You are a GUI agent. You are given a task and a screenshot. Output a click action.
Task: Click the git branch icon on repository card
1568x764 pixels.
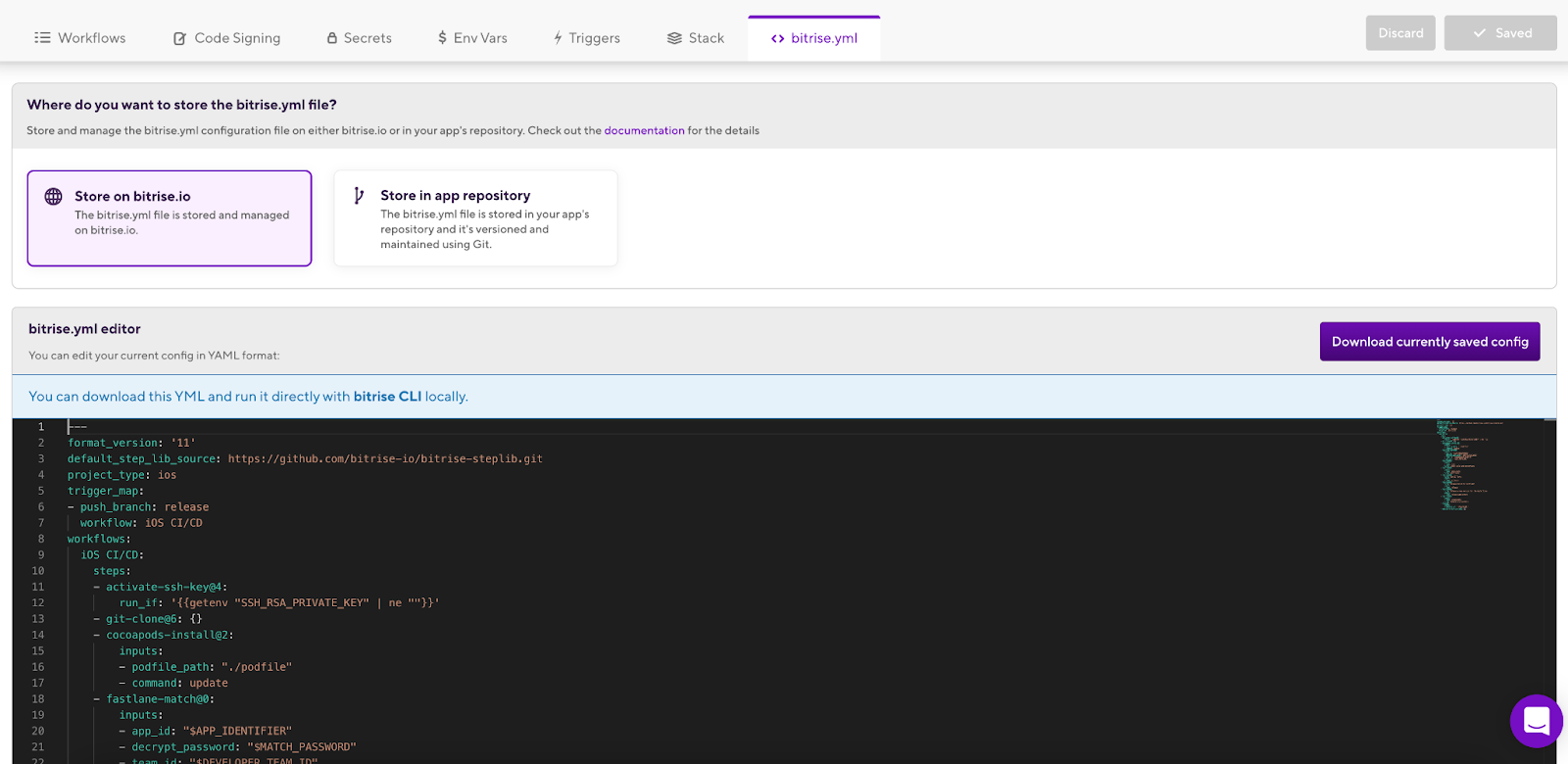359,196
